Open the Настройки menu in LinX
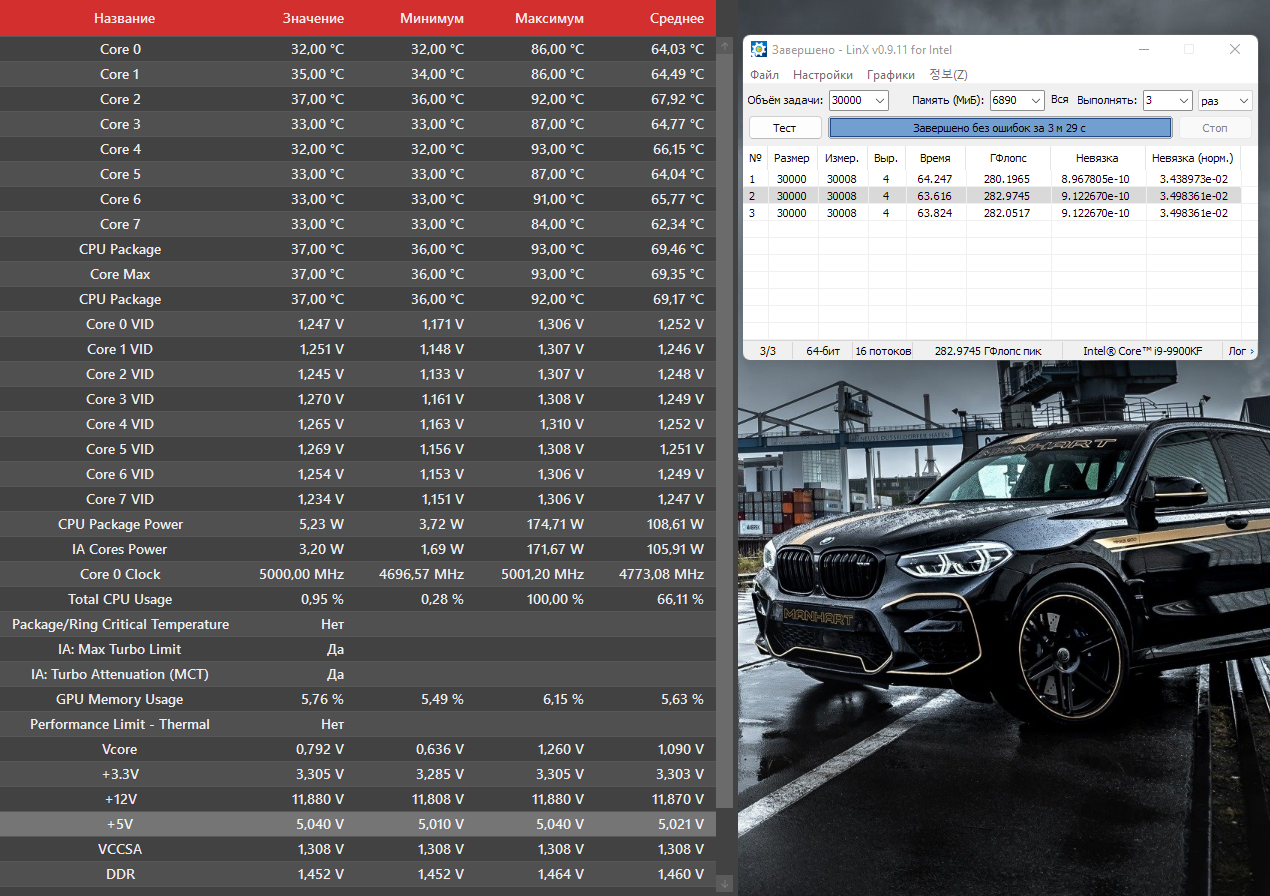Viewport: 1270px width, 896px height. (823, 75)
